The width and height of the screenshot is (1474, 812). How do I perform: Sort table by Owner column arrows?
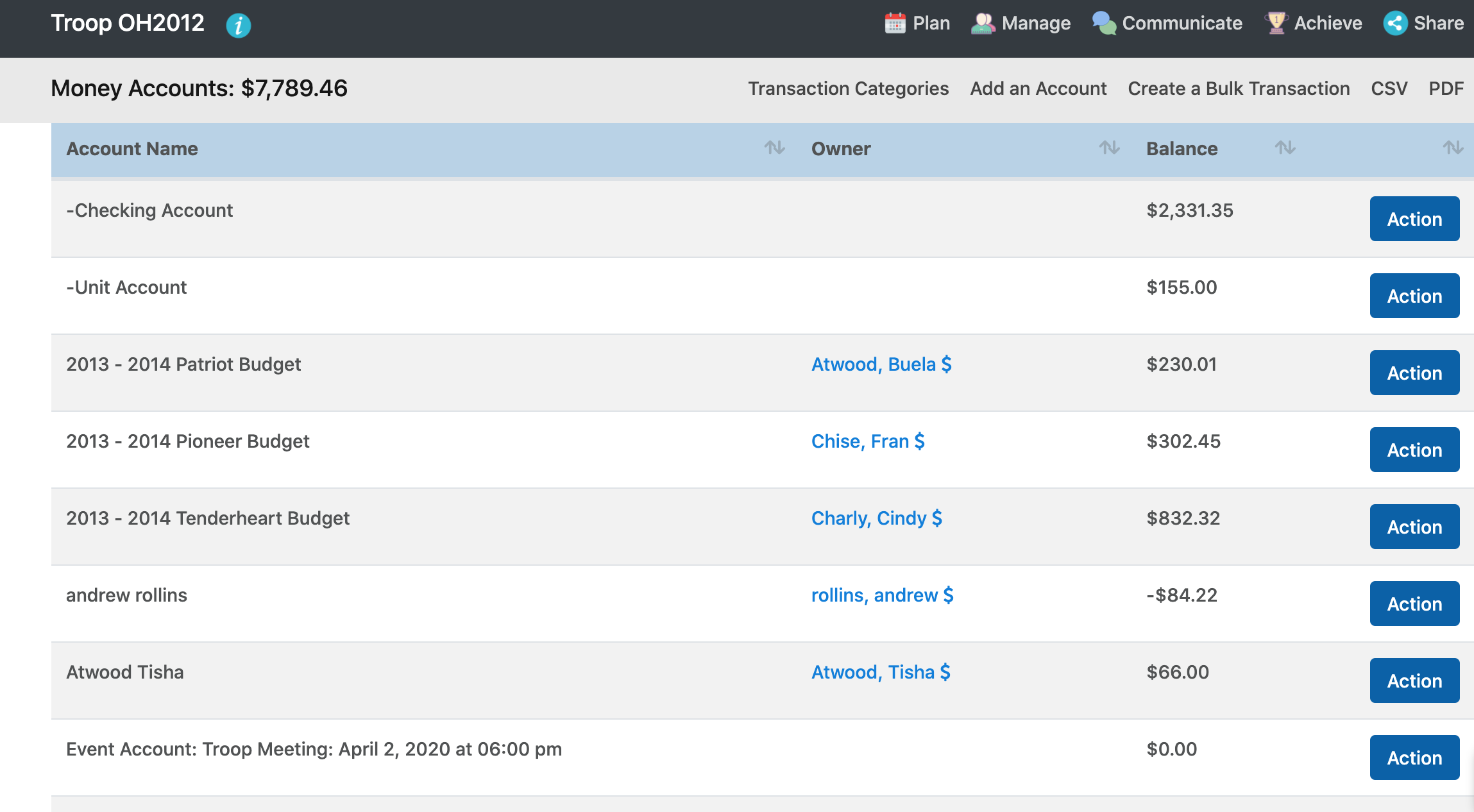1109,148
